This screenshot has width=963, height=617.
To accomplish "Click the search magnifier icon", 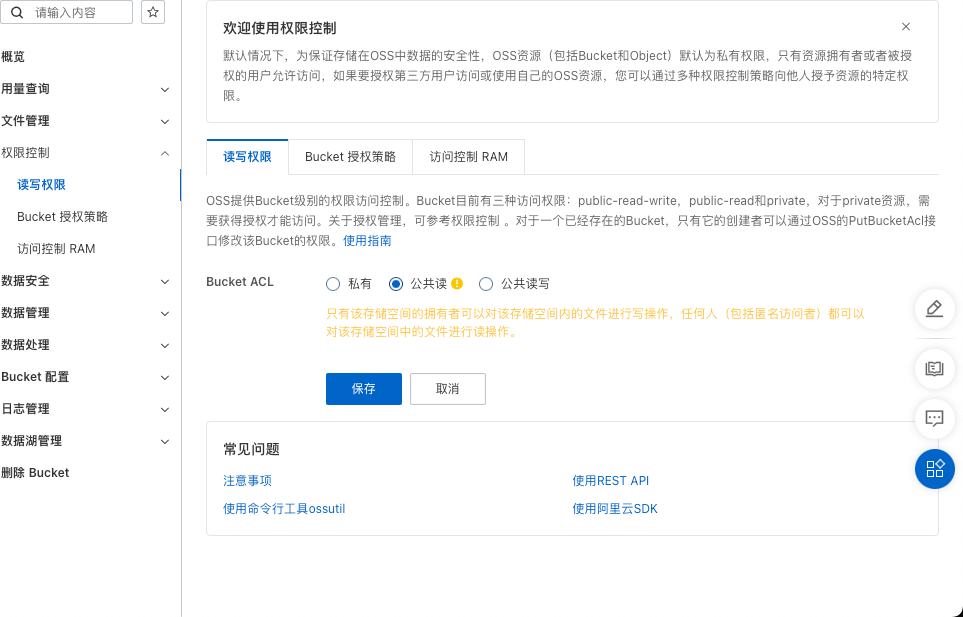I will tap(17, 12).
